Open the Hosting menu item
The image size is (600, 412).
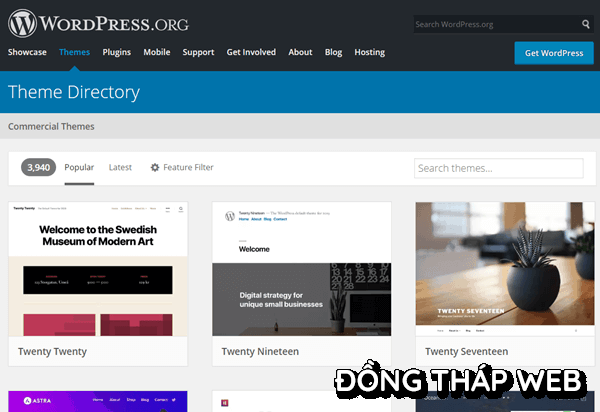coord(370,52)
